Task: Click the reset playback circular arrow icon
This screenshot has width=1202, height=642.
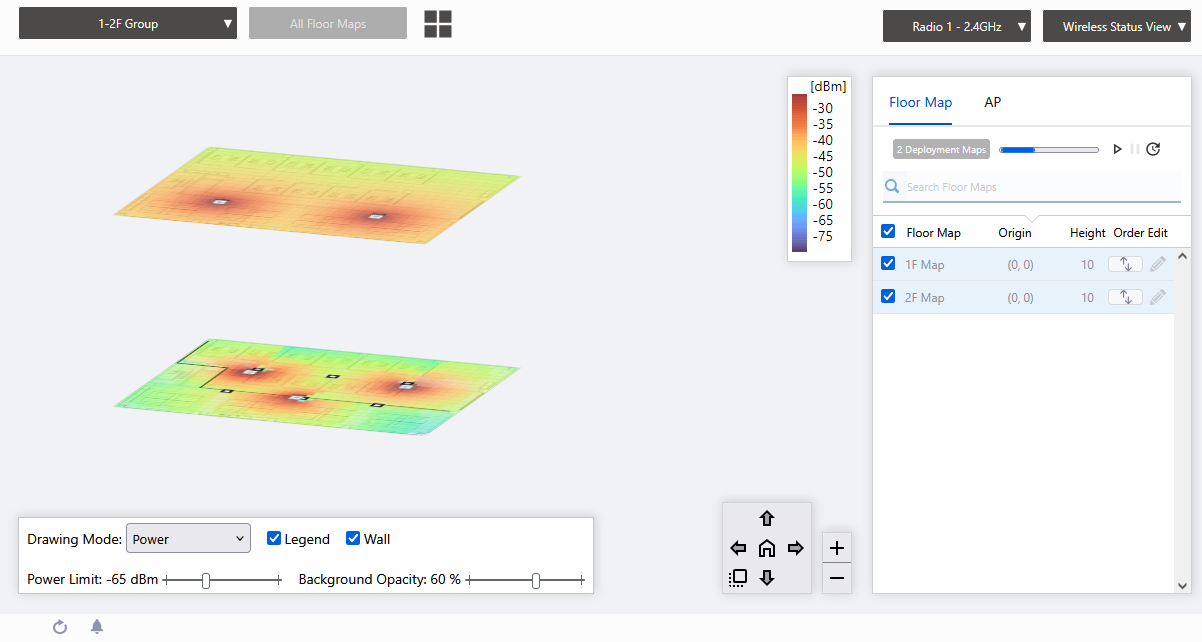Action: 1153,149
